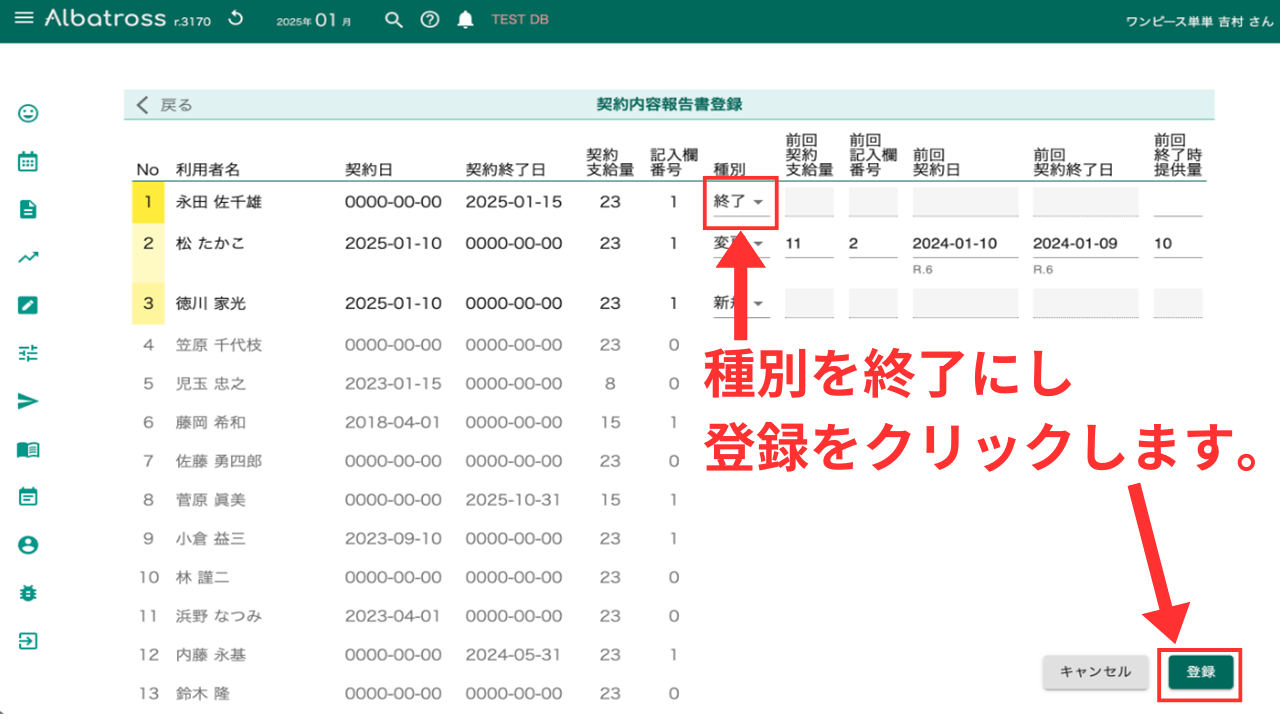
Task: Click the キャンセル button
Action: pyautogui.click(x=1096, y=672)
